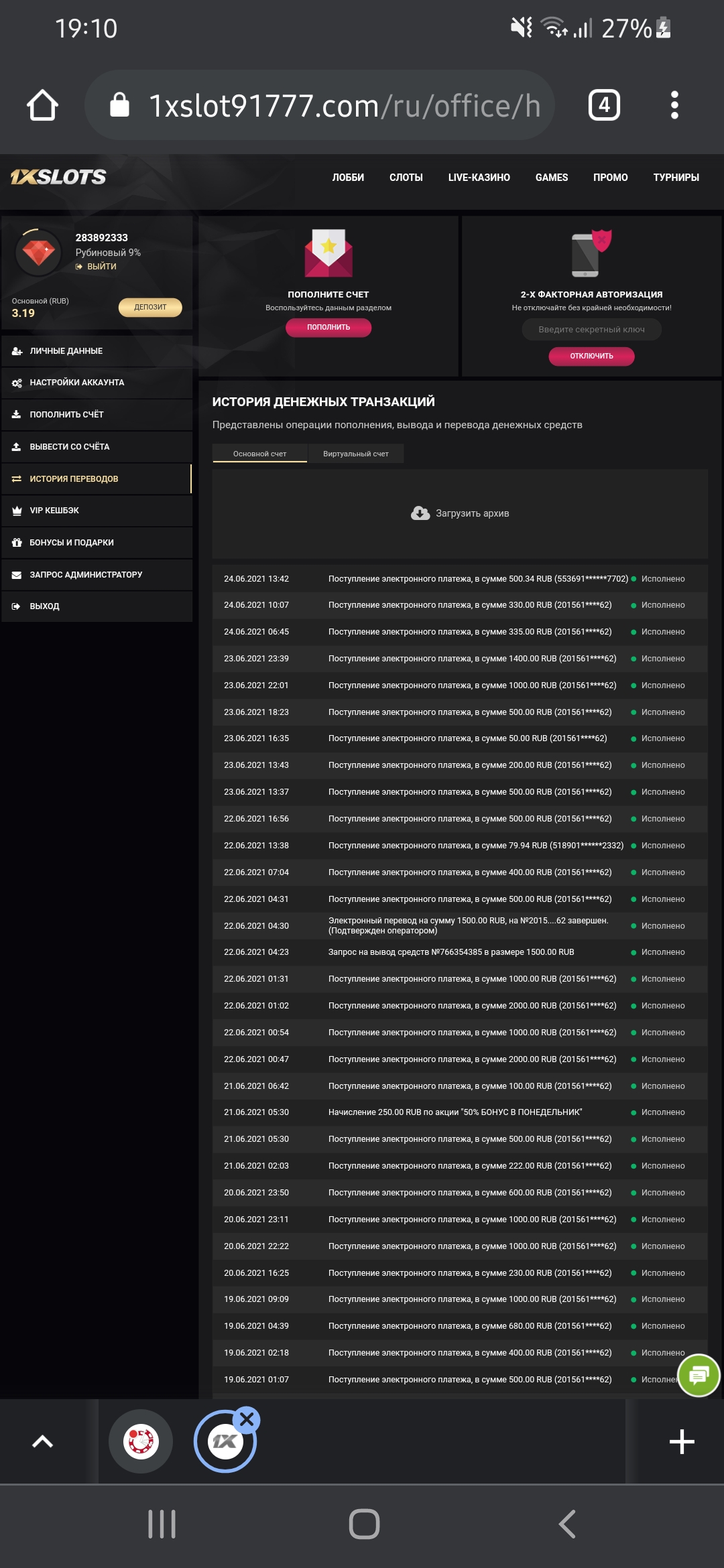Click the ОТКЛЮЧИТЬ two-factor button
724x1568 pixels.
591,356
